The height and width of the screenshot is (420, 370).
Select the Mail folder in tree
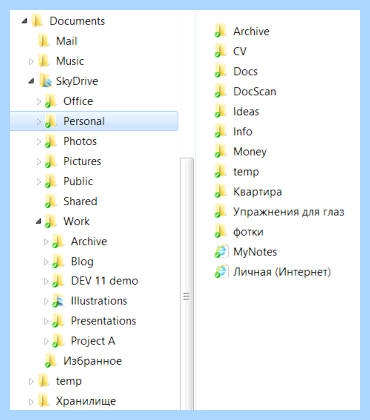(x=67, y=41)
